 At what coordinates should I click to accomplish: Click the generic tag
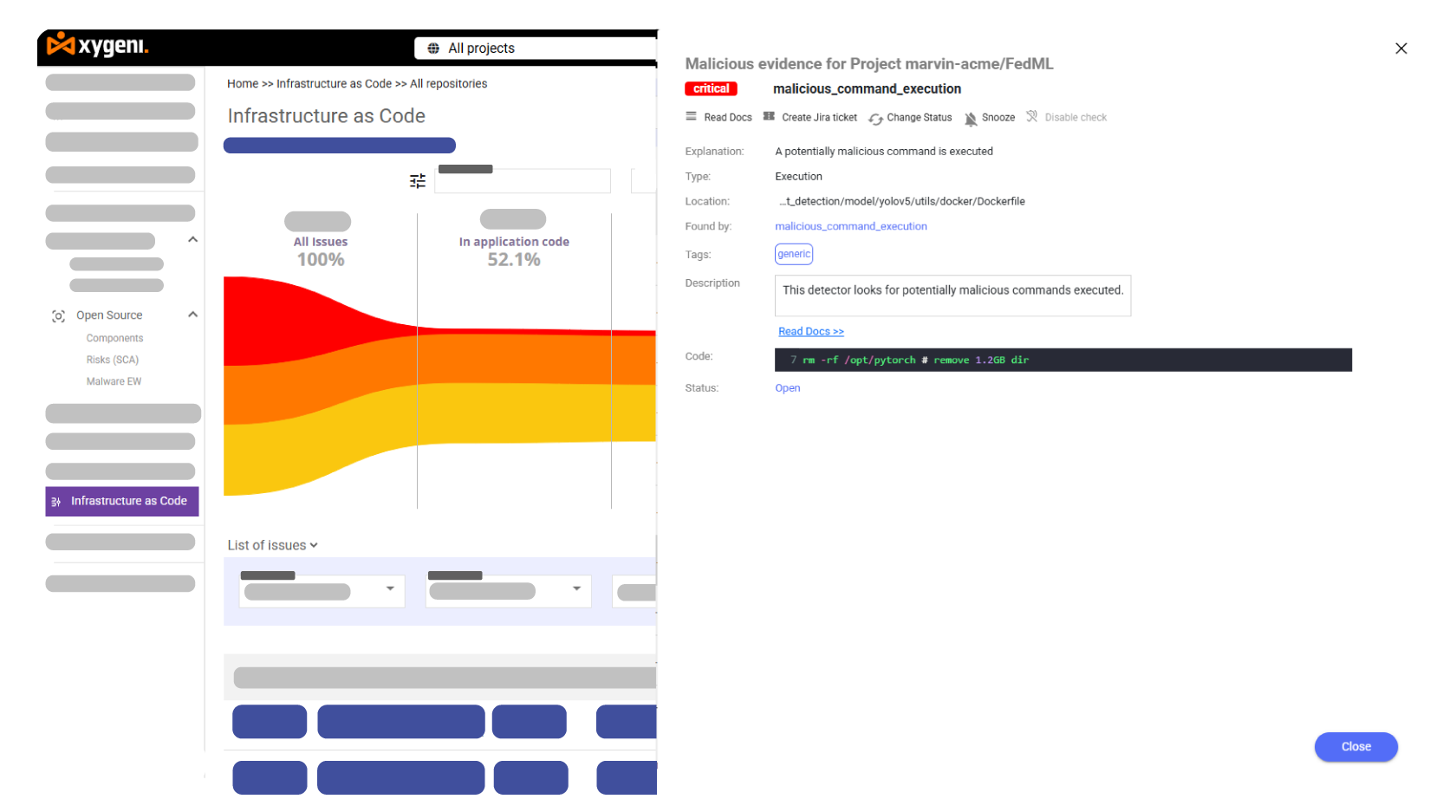coord(794,254)
